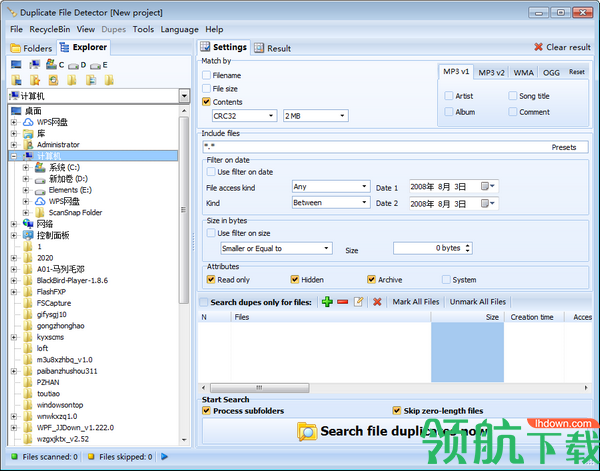Click the folder tree vertical scrollbar thumb
The height and width of the screenshot is (471, 600).
[x=184, y=209]
